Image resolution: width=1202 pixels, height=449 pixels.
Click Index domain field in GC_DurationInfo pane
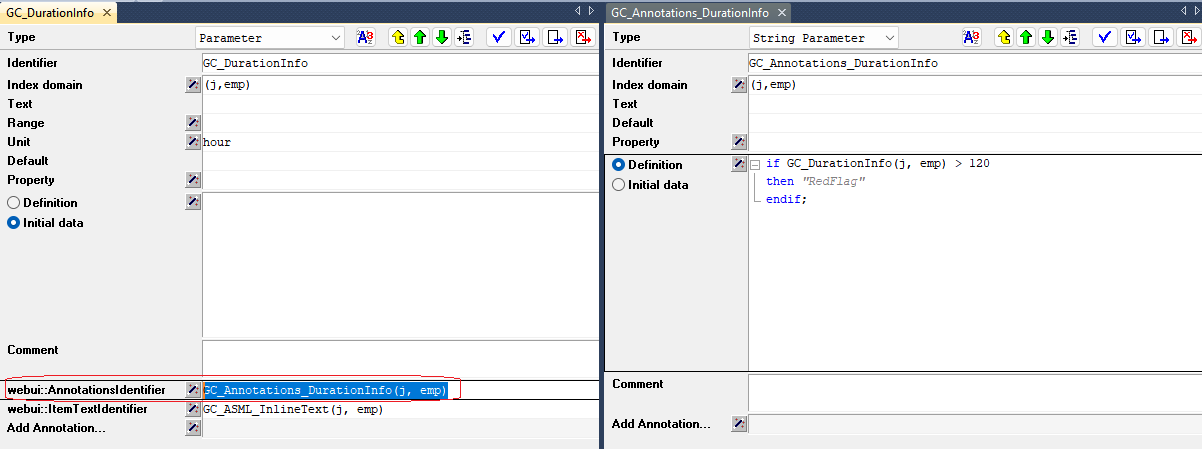tap(400, 85)
